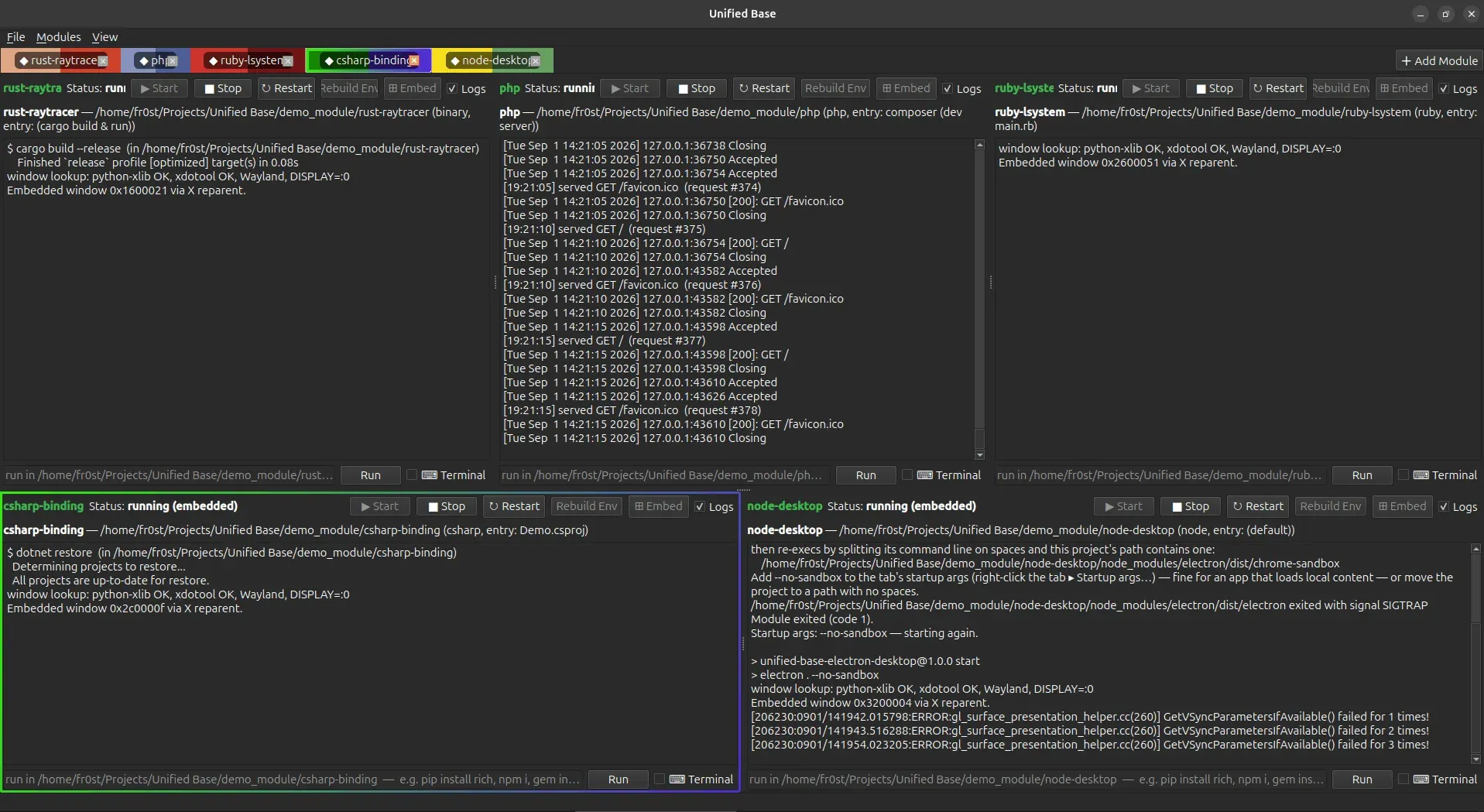This screenshot has width=1484, height=812.
Task: Toggle Logs checkbox for node-desktop
Action: tap(1458, 507)
